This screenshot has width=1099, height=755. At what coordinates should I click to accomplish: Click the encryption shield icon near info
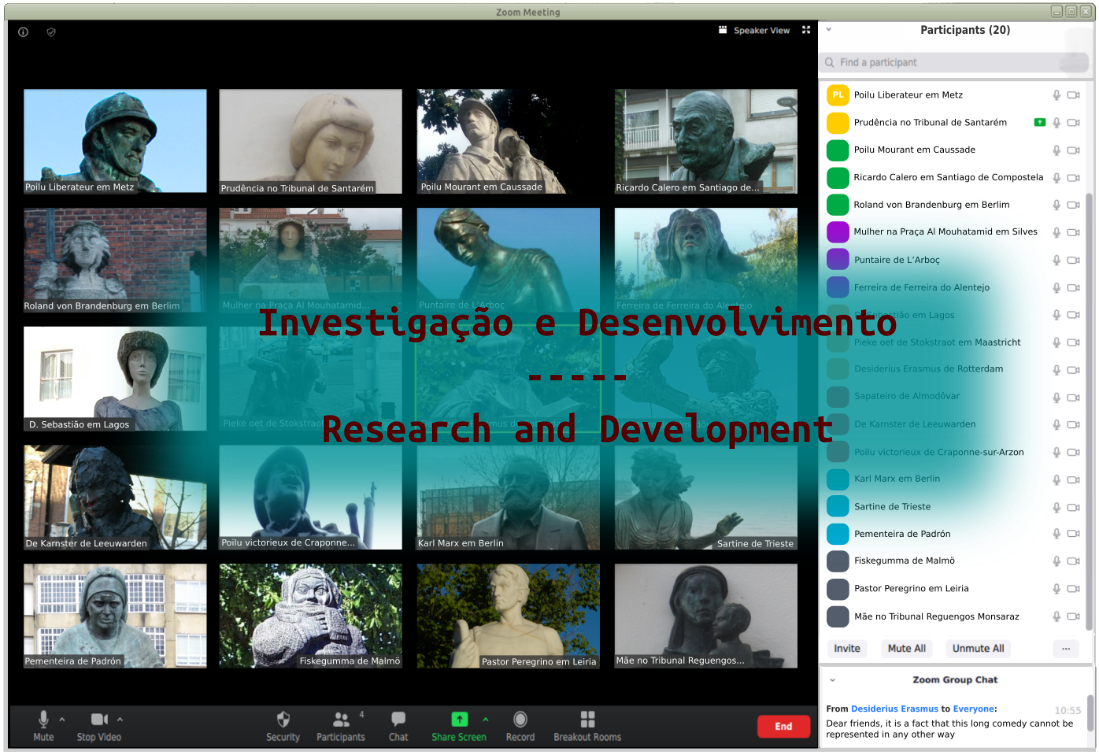click(x=51, y=32)
